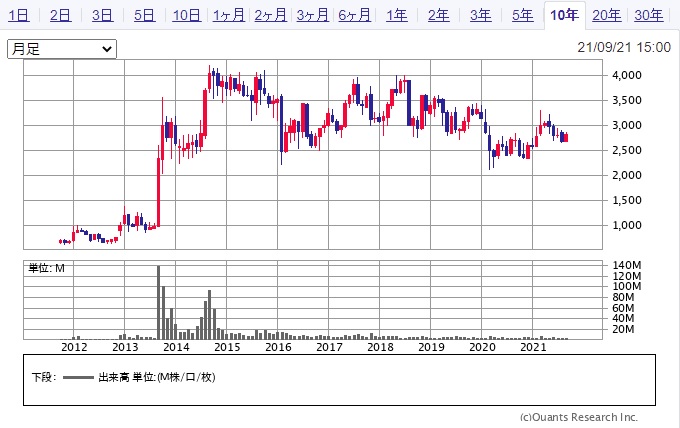Click the 2,000 price axis label
Viewport: 680px width, 428px height.
pyautogui.click(x=627, y=175)
